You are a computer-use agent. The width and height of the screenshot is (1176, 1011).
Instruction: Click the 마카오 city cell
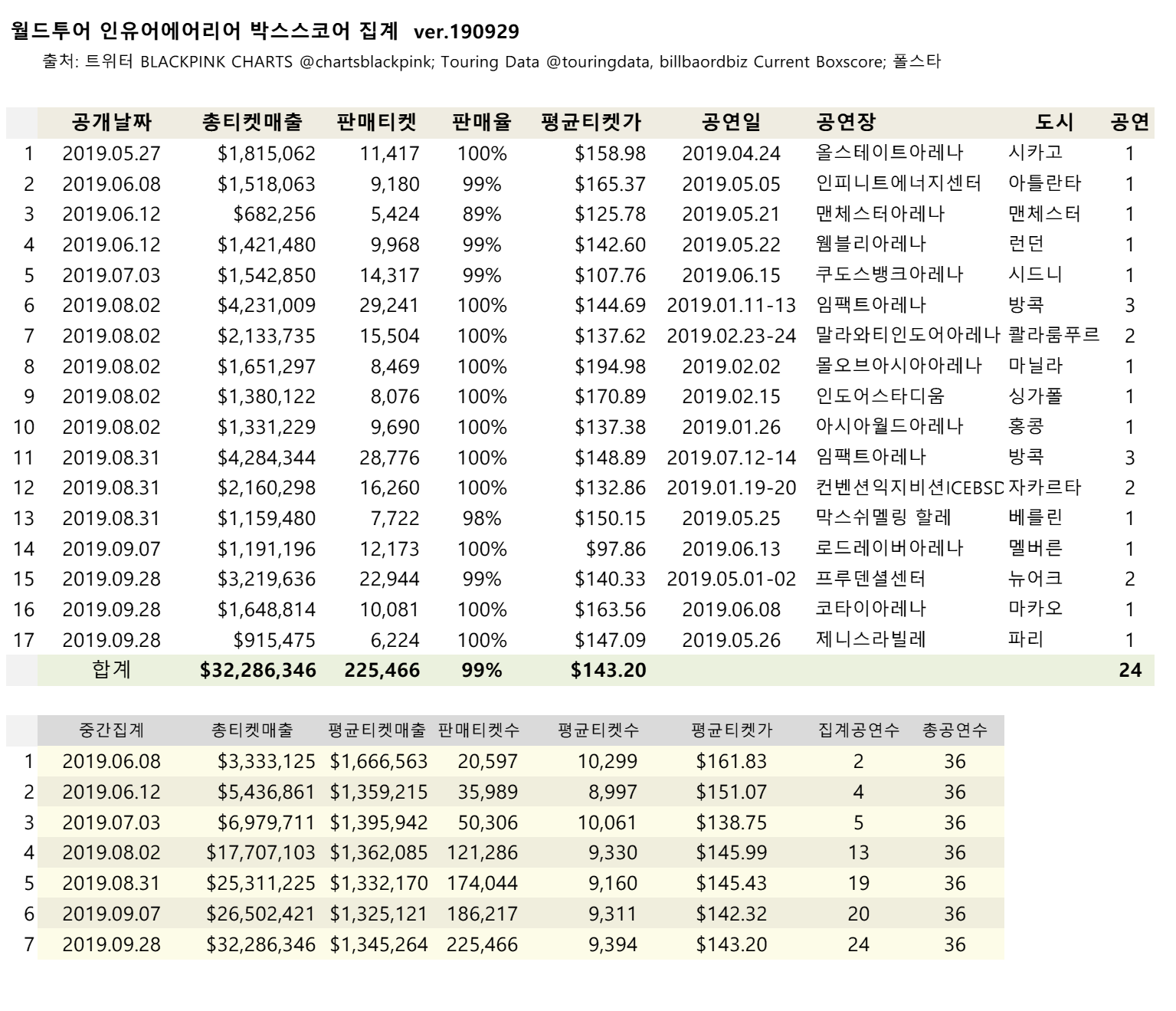(1036, 609)
